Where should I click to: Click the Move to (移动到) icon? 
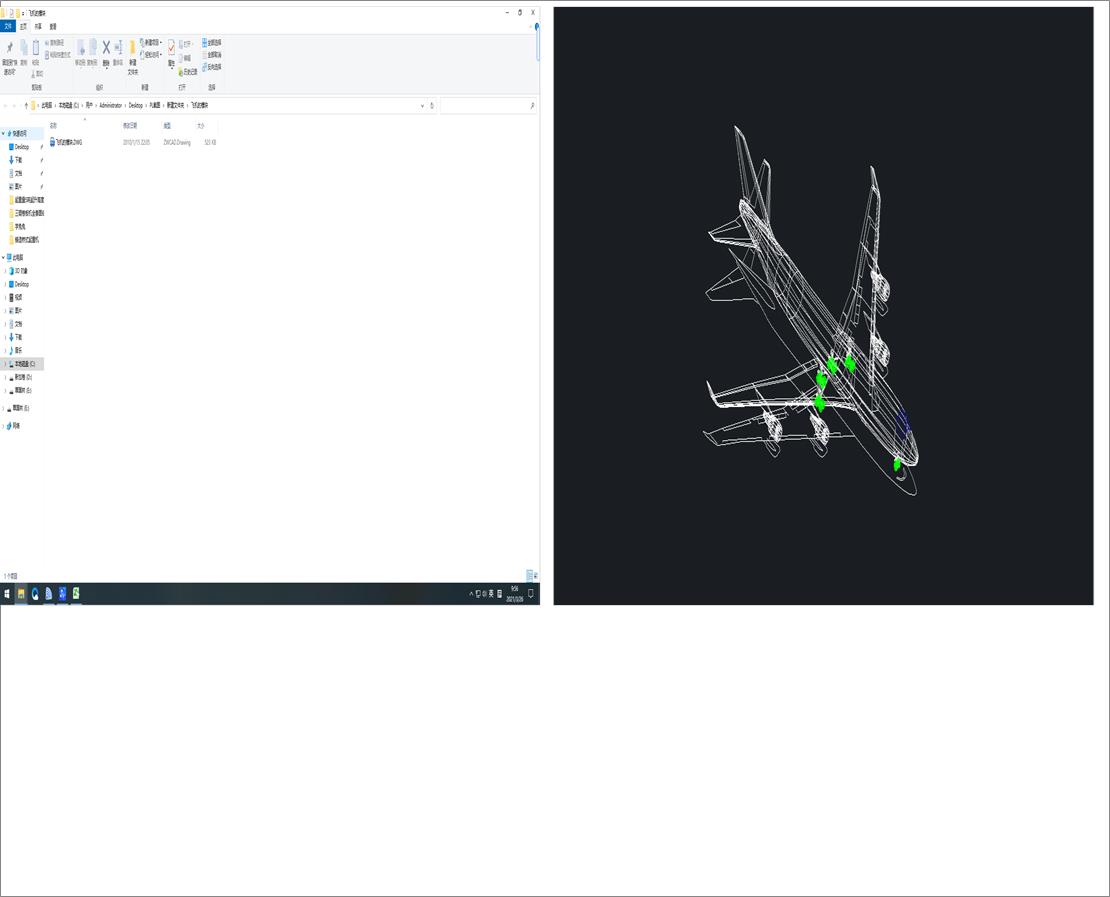[81, 47]
